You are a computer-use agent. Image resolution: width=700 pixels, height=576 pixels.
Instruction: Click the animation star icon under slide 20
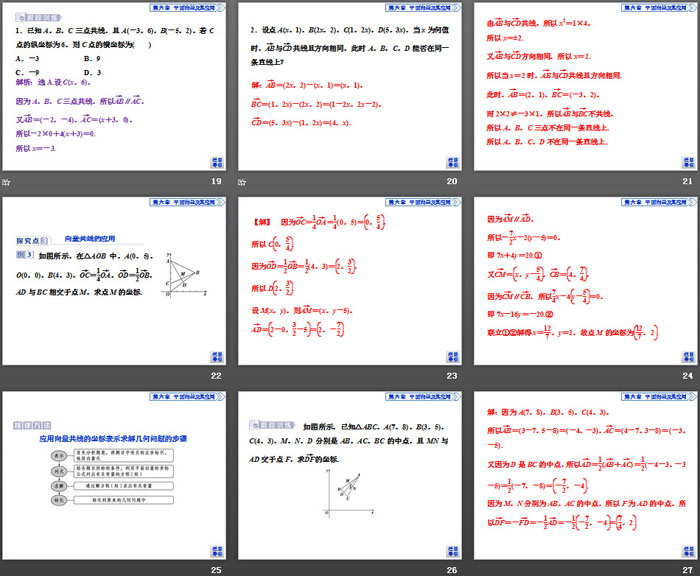click(242, 182)
